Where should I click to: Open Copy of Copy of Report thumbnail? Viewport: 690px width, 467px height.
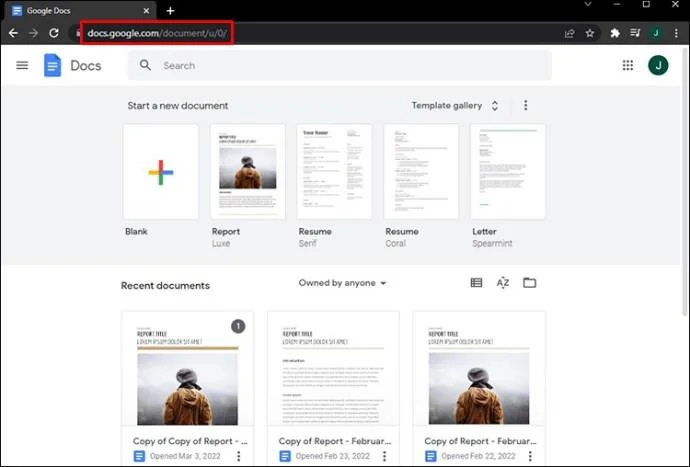coord(187,369)
